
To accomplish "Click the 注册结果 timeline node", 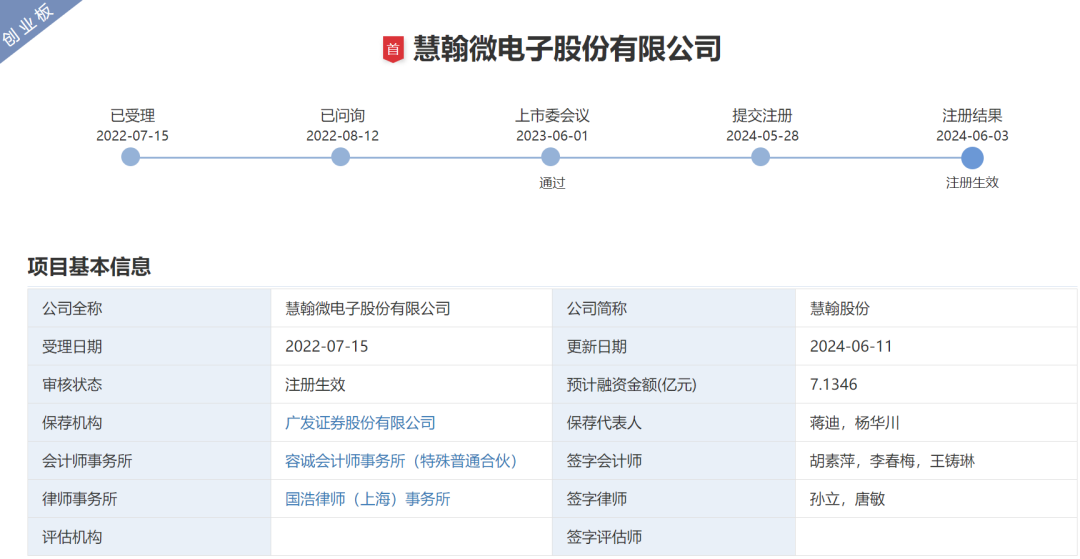I will (972, 158).
